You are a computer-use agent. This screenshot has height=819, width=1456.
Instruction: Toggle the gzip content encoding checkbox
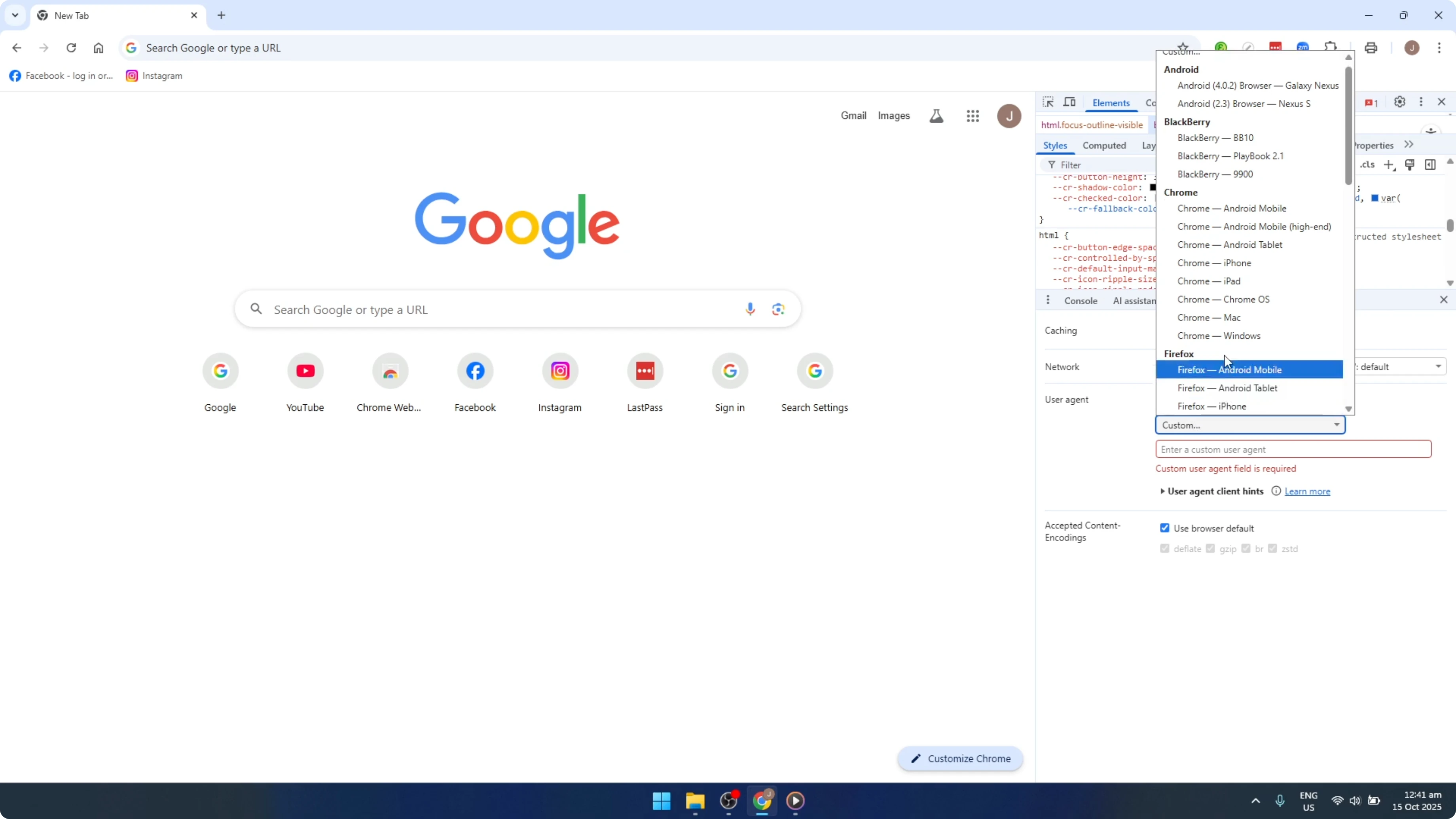click(1211, 549)
